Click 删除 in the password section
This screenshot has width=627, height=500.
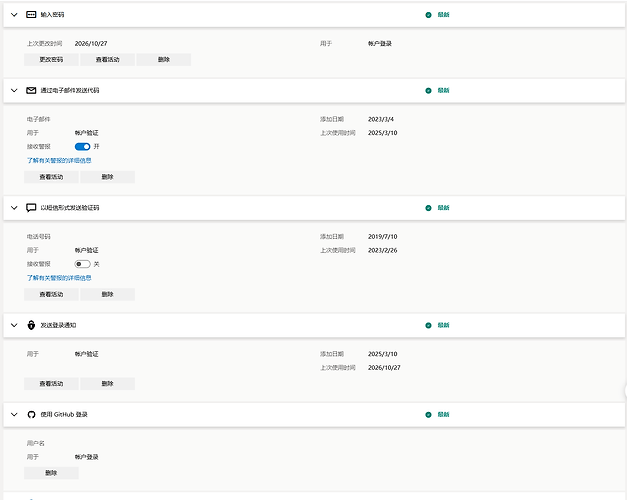(x=164, y=60)
